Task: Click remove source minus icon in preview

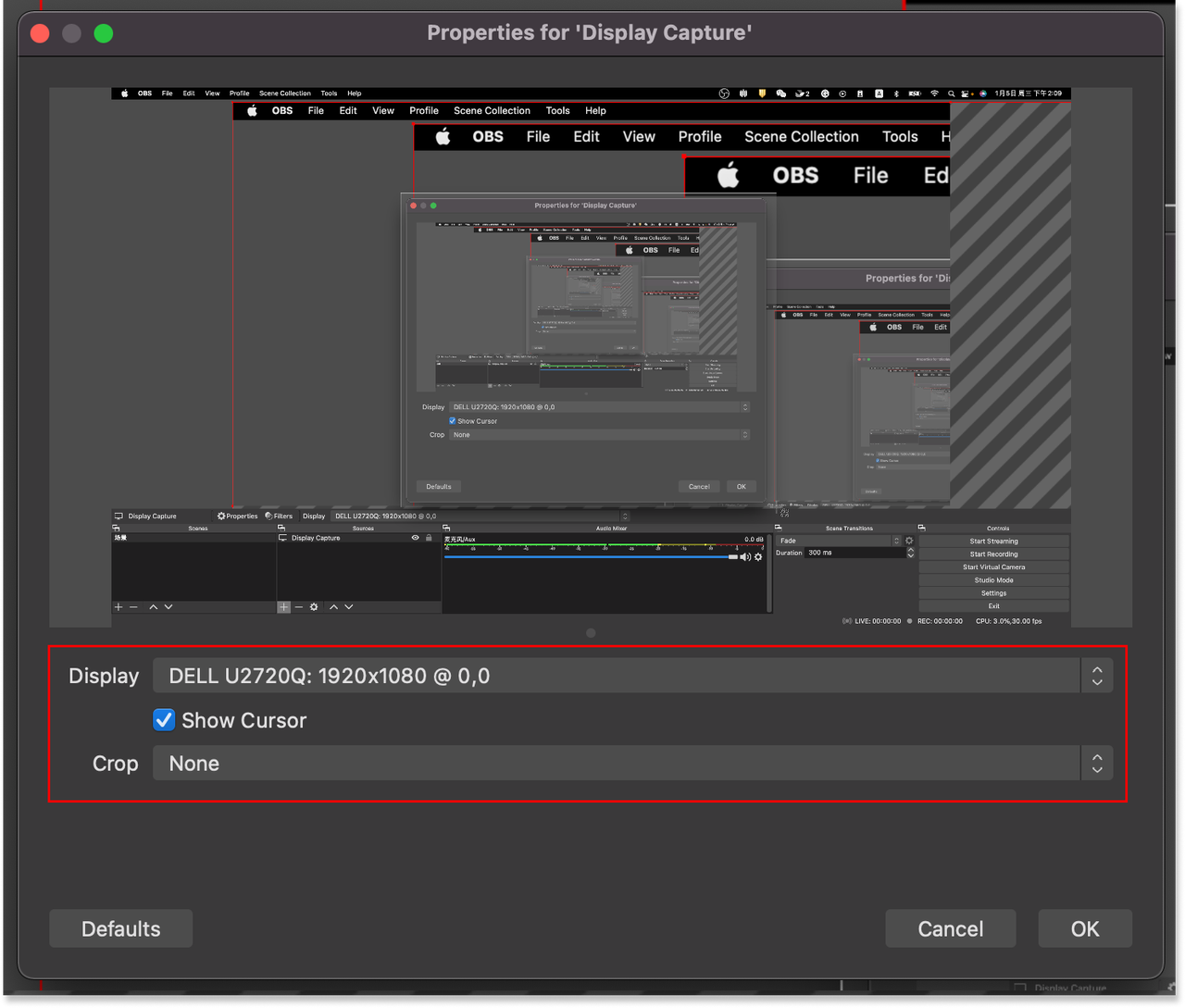Action: click(299, 607)
